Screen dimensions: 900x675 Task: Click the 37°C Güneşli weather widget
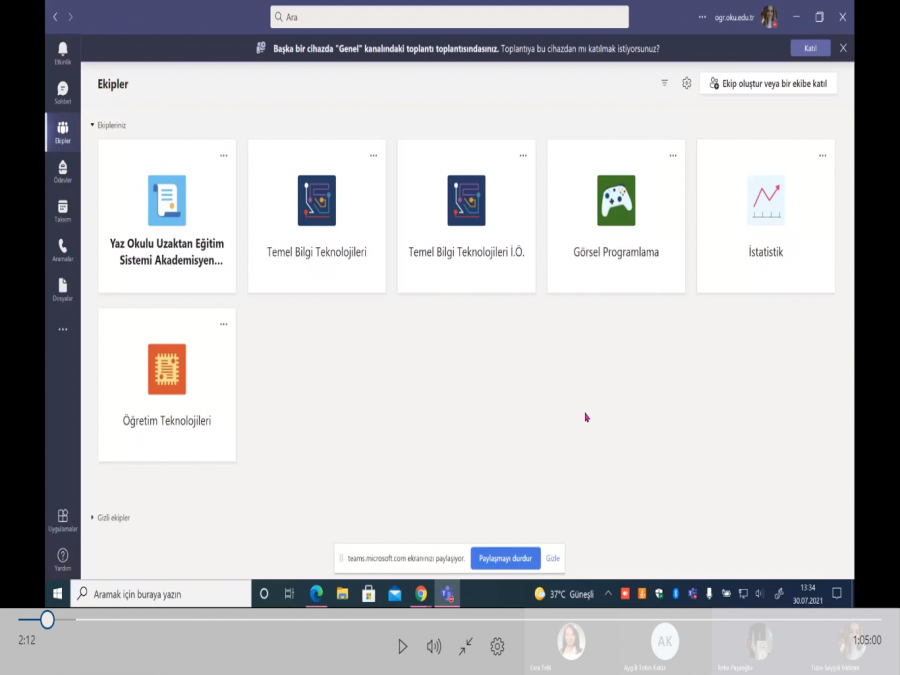tap(564, 594)
